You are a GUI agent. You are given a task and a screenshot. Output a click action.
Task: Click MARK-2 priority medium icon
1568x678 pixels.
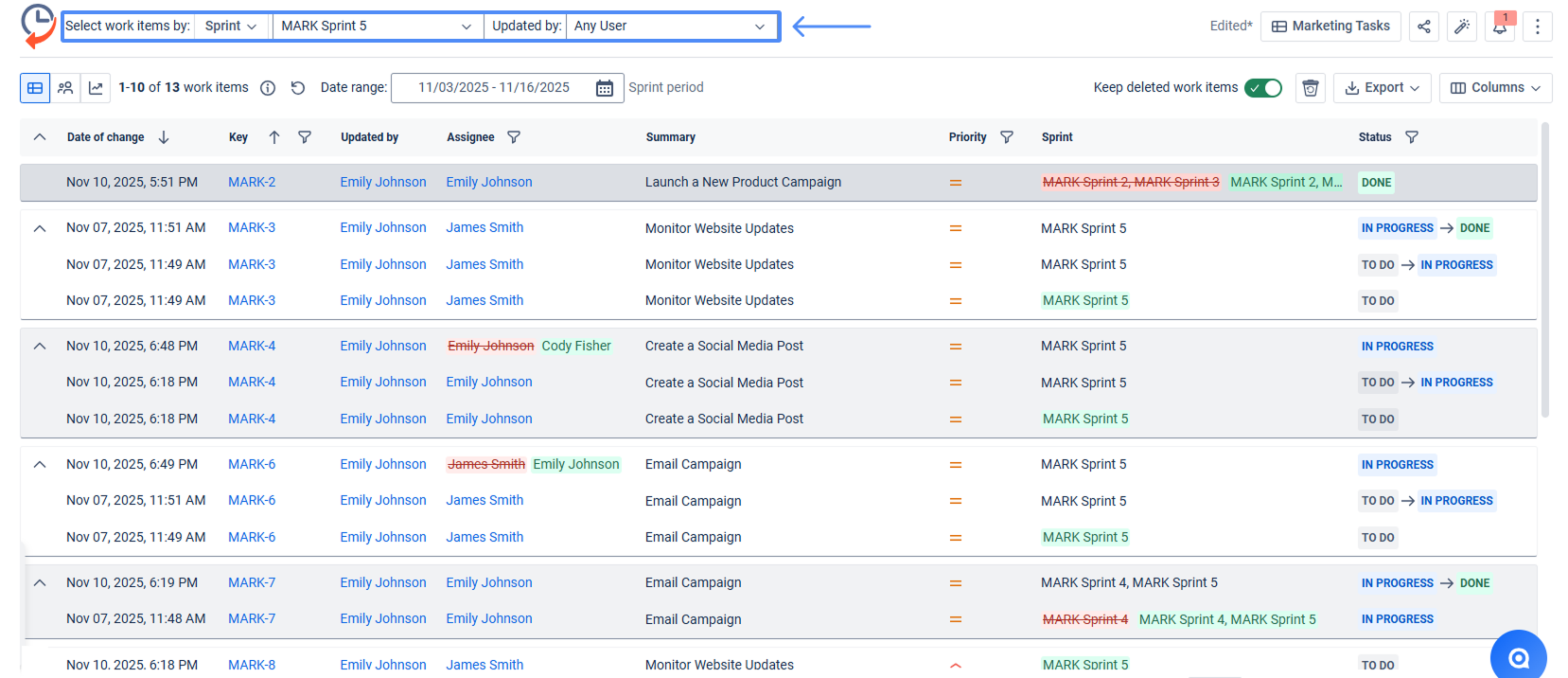[956, 183]
